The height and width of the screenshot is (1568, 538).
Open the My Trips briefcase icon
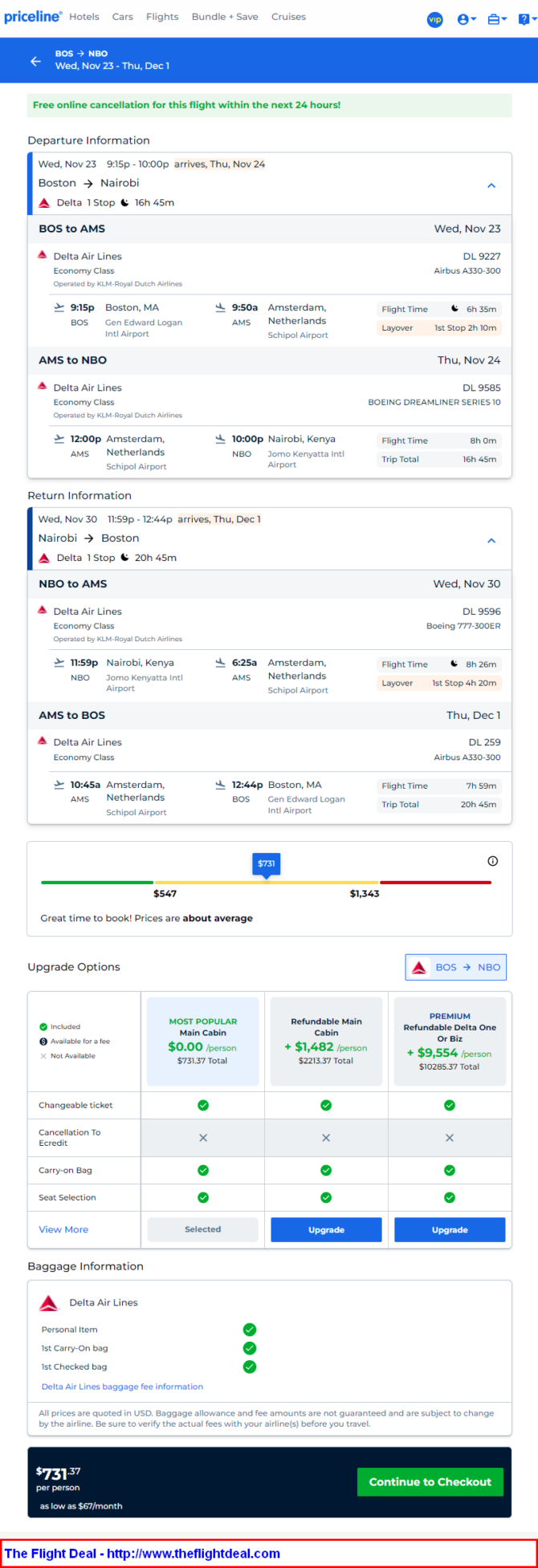coord(497,19)
